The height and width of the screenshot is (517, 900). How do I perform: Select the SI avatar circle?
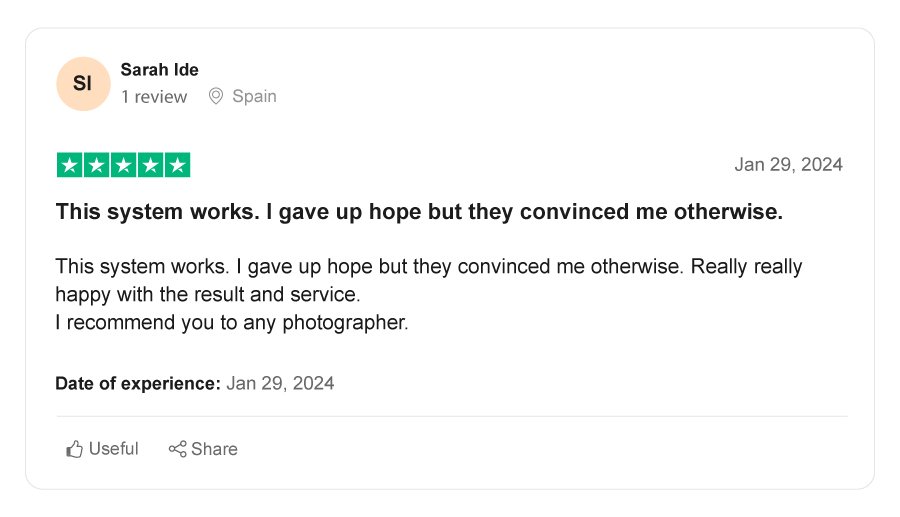coord(82,84)
